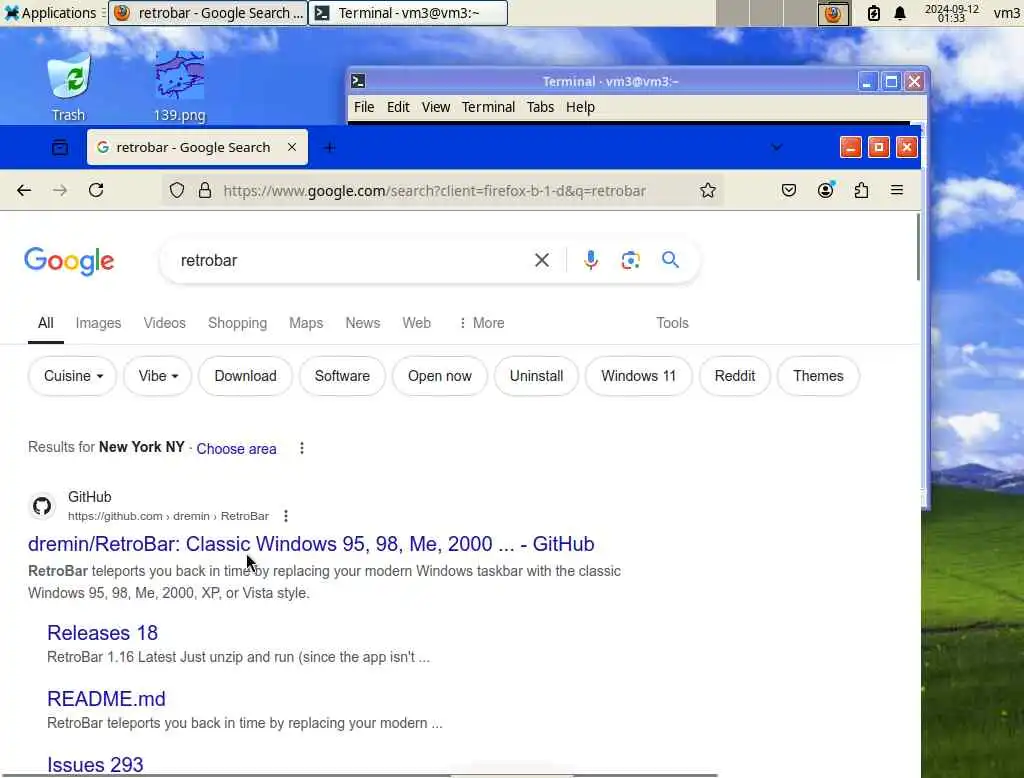This screenshot has width=1024, height=778.
Task: Clear the Google search box text
Action: [542, 260]
